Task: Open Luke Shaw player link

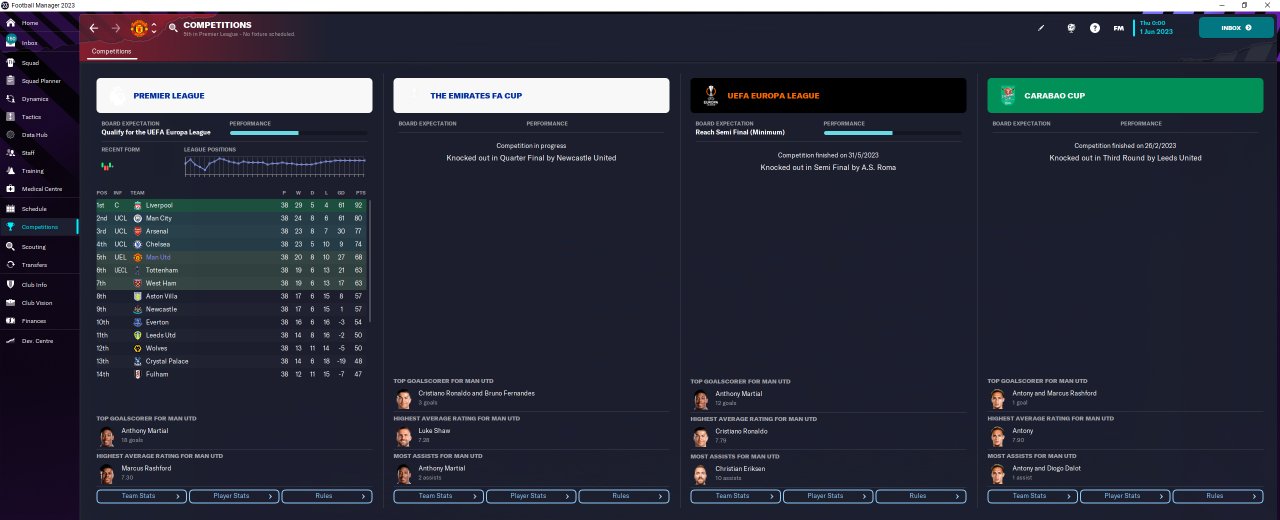Action: pos(434,430)
